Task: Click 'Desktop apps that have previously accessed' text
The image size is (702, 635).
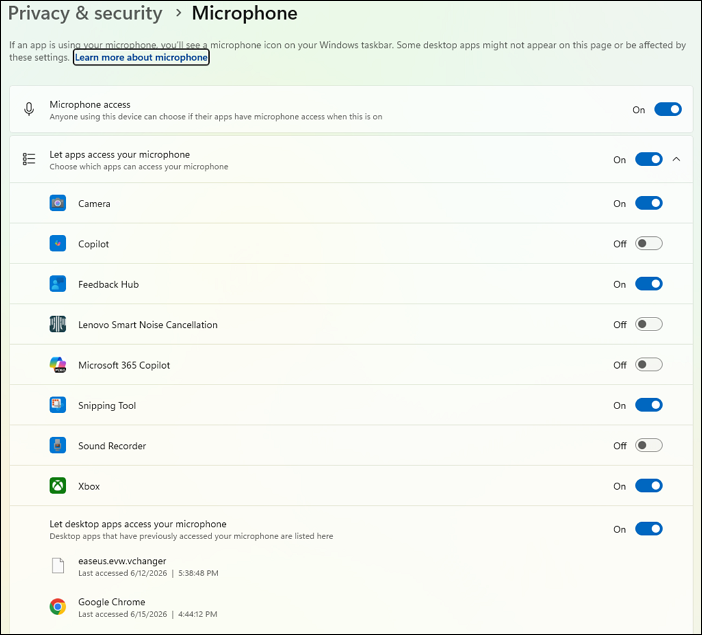Action: coord(191,536)
